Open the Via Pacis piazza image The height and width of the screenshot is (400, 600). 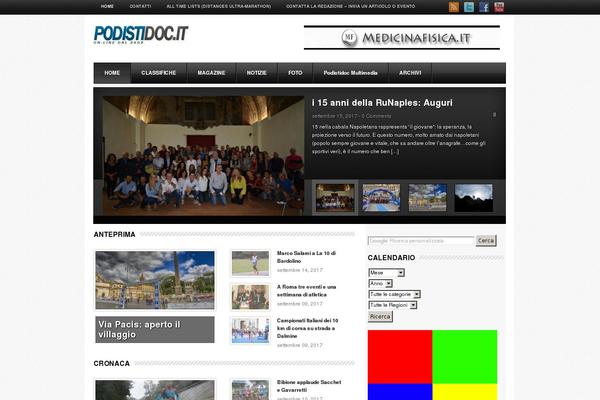[155, 280]
